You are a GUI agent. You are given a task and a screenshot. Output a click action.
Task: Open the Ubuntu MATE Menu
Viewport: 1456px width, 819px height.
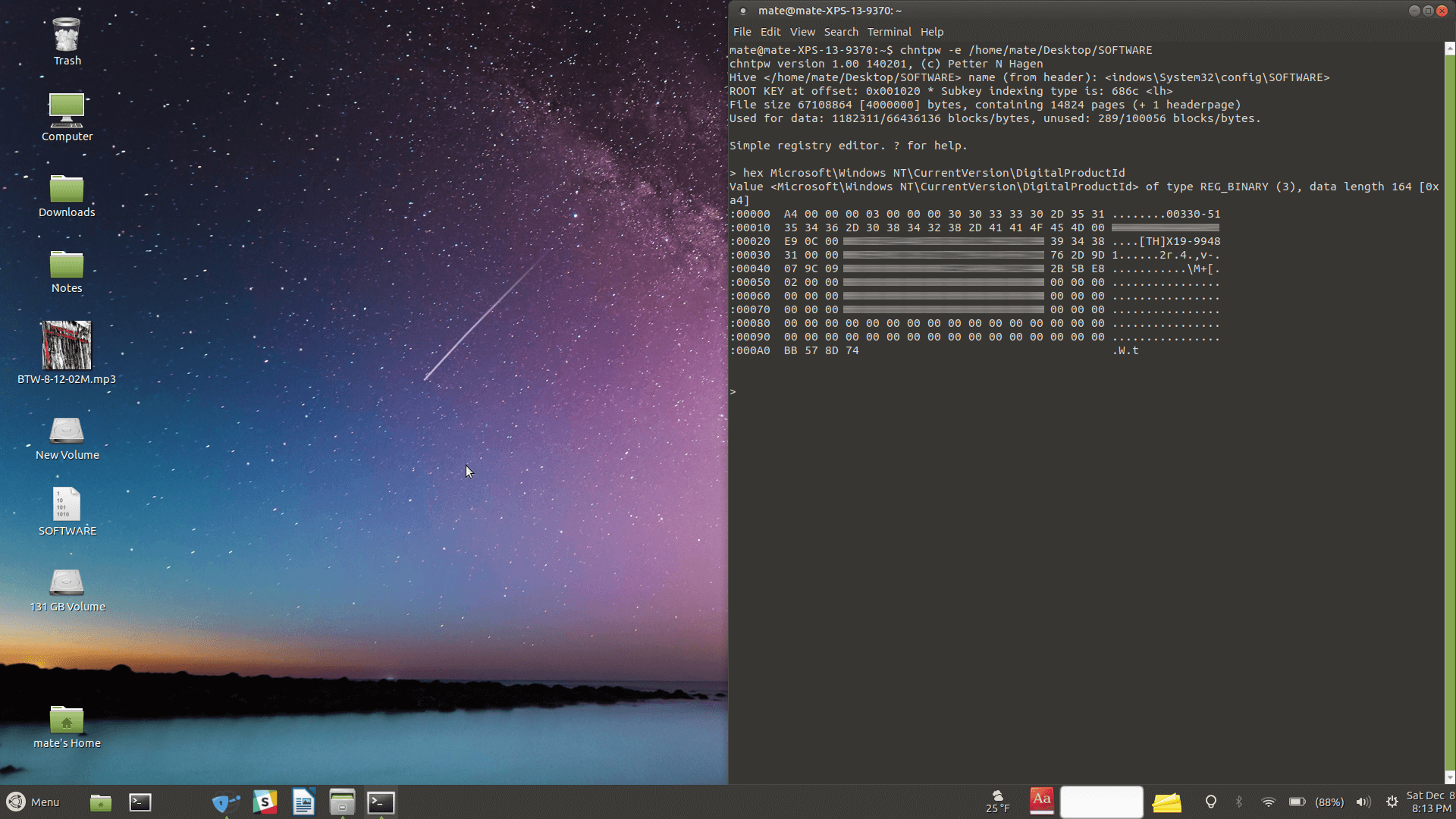(33, 802)
